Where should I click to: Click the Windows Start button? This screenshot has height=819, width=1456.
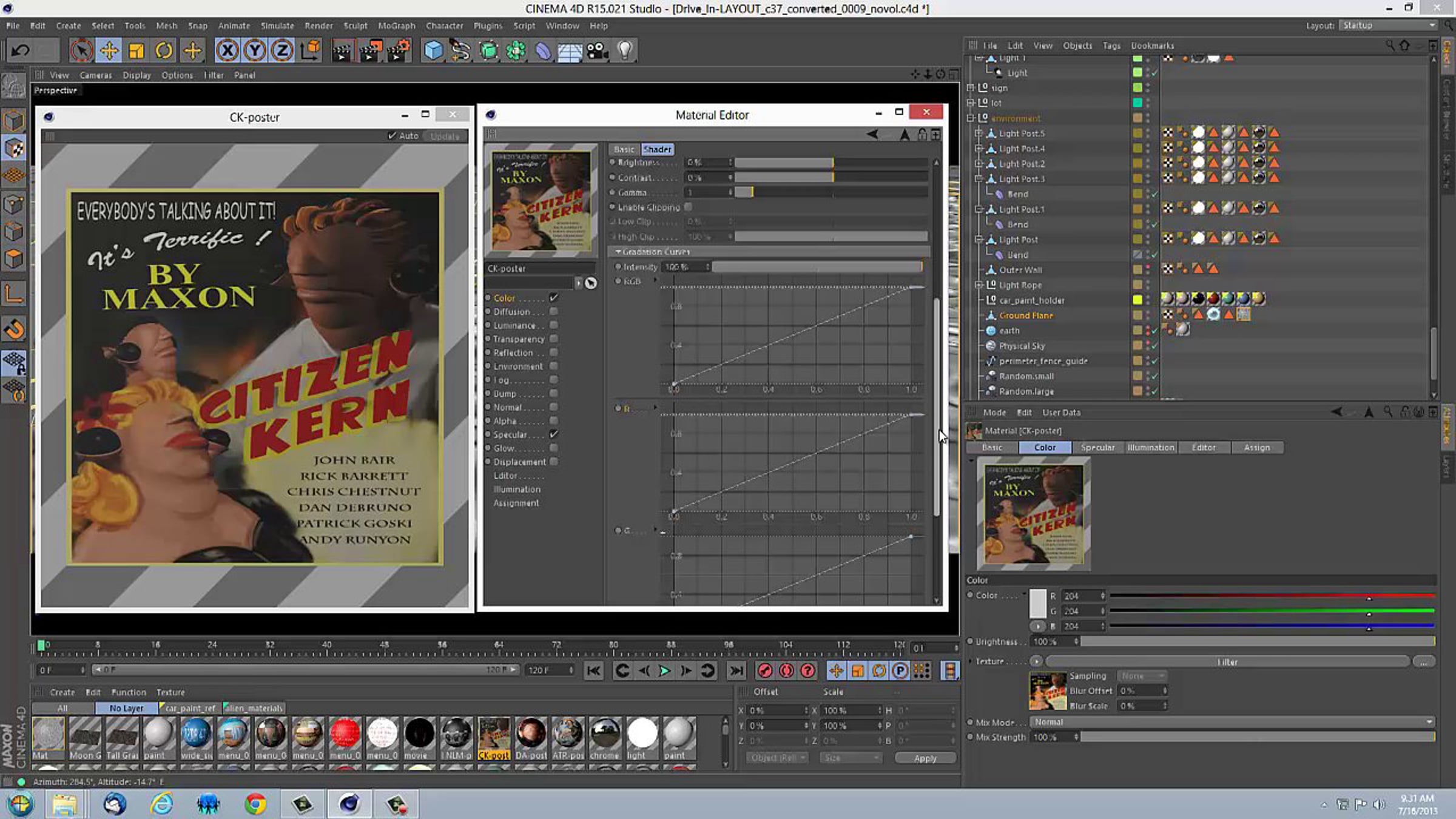(x=20, y=804)
